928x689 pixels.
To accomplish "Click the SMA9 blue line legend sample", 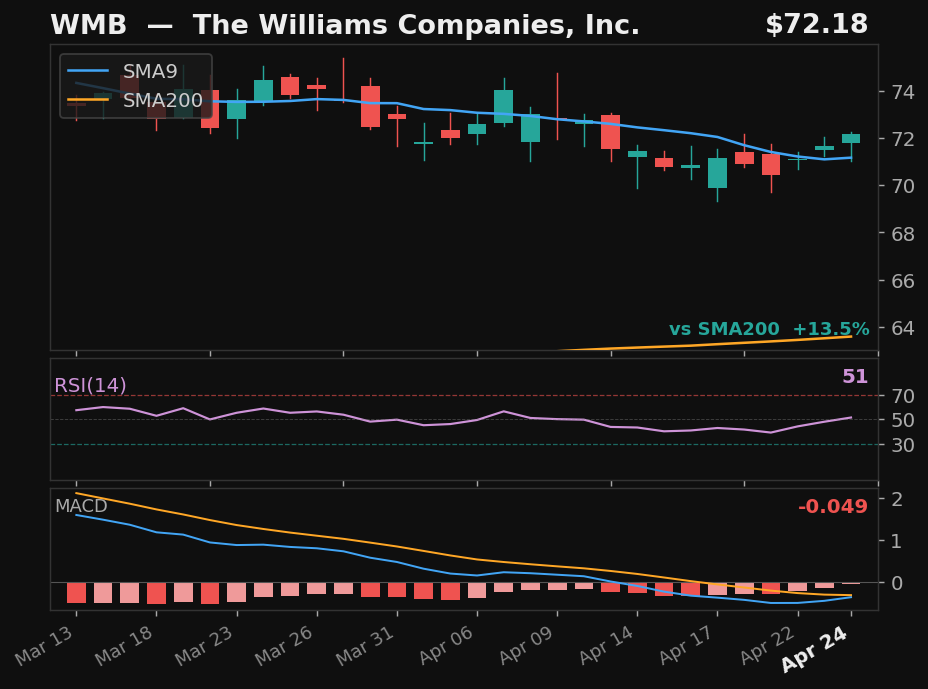I will tap(90, 71).
